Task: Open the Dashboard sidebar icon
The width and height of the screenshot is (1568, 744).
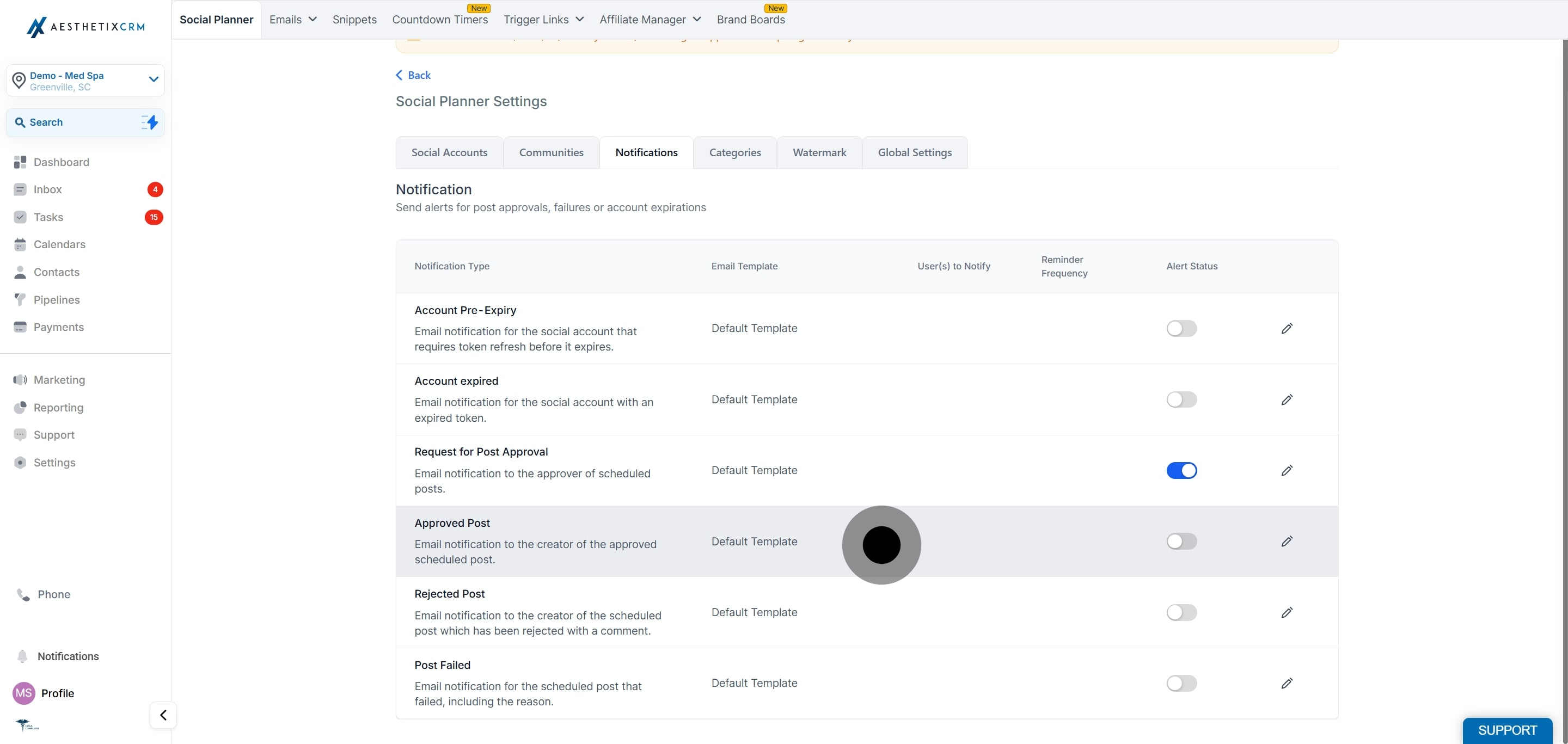Action: tap(20, 162)
